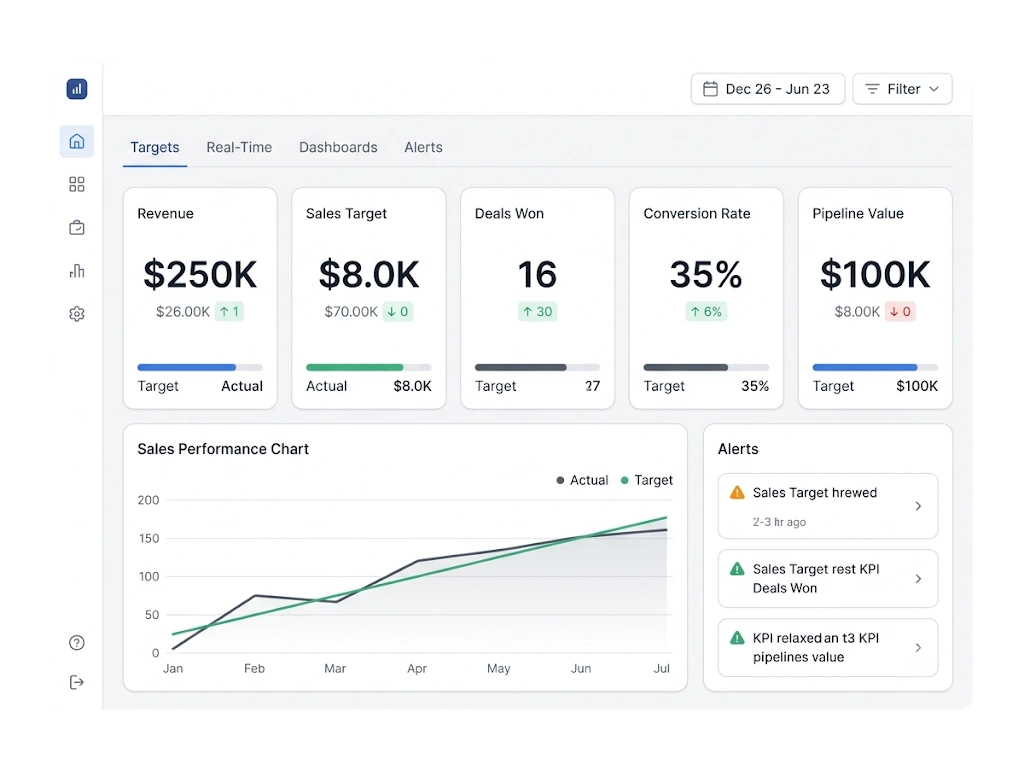Click green warning icon for KPI relaxed alert
Viewport: 1024px width, 765px height.
tap(737, 638)
